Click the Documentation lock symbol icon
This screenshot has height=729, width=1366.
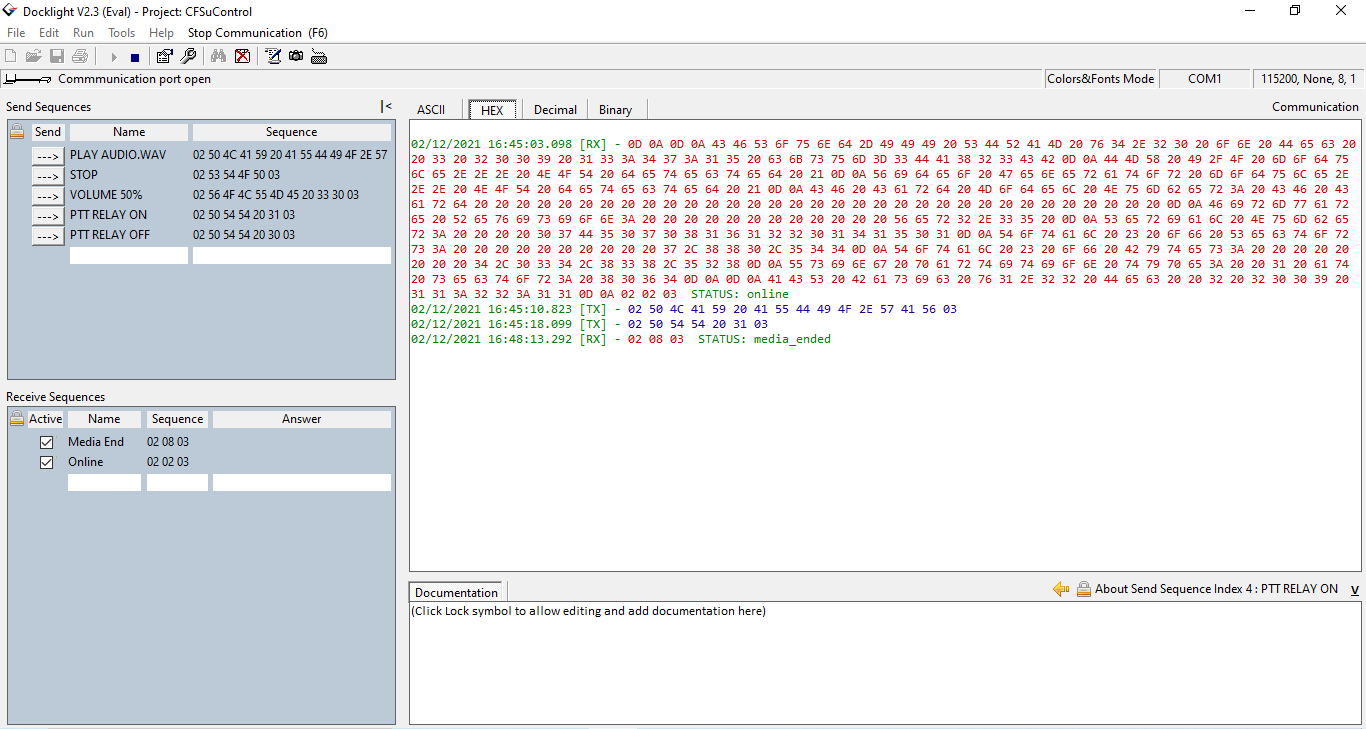tap(1083, 589)
